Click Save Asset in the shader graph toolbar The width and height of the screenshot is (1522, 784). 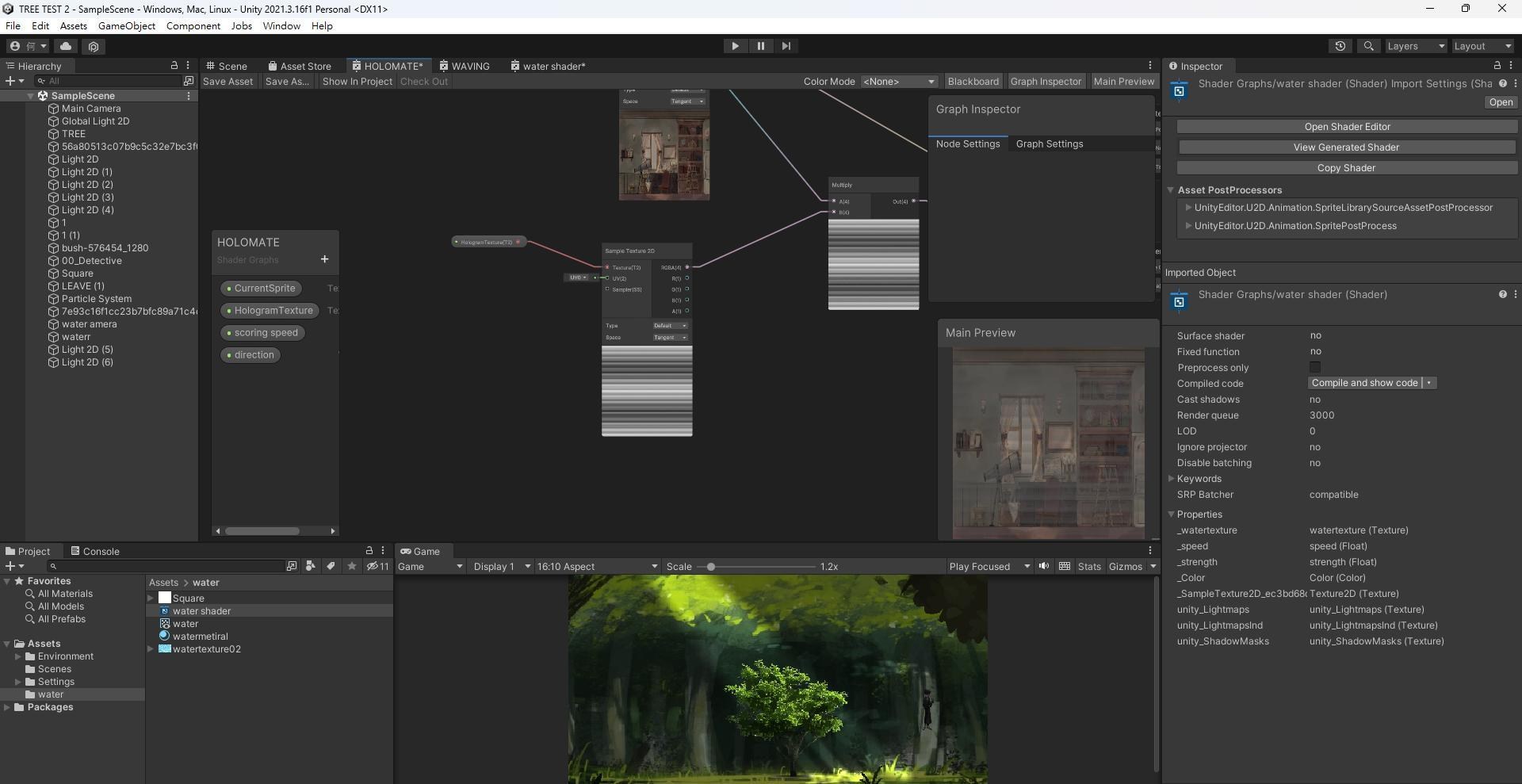(228, 81)
